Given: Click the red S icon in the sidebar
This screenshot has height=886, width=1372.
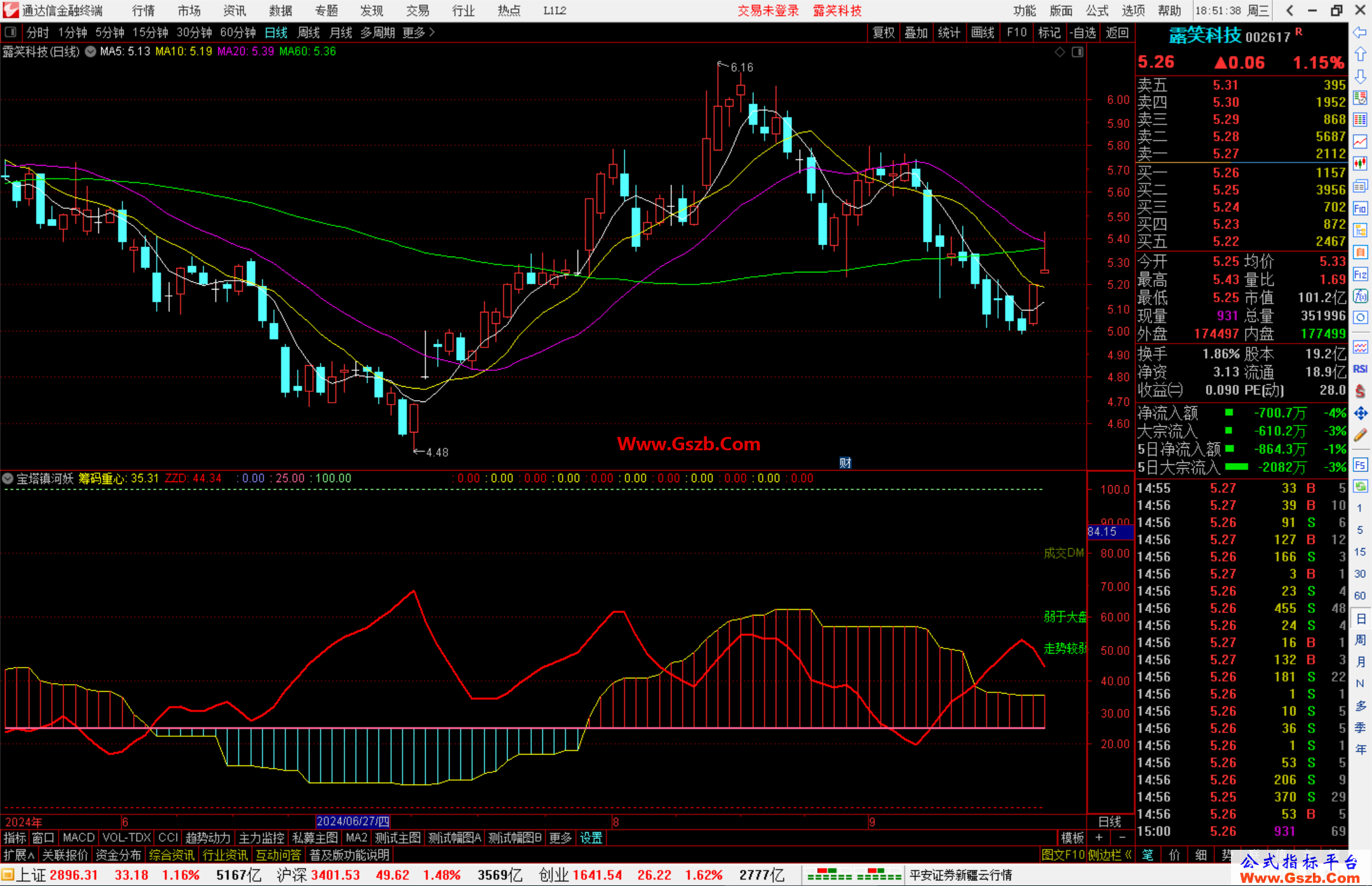Looking at the screenshot, I should pos(1360,391).
